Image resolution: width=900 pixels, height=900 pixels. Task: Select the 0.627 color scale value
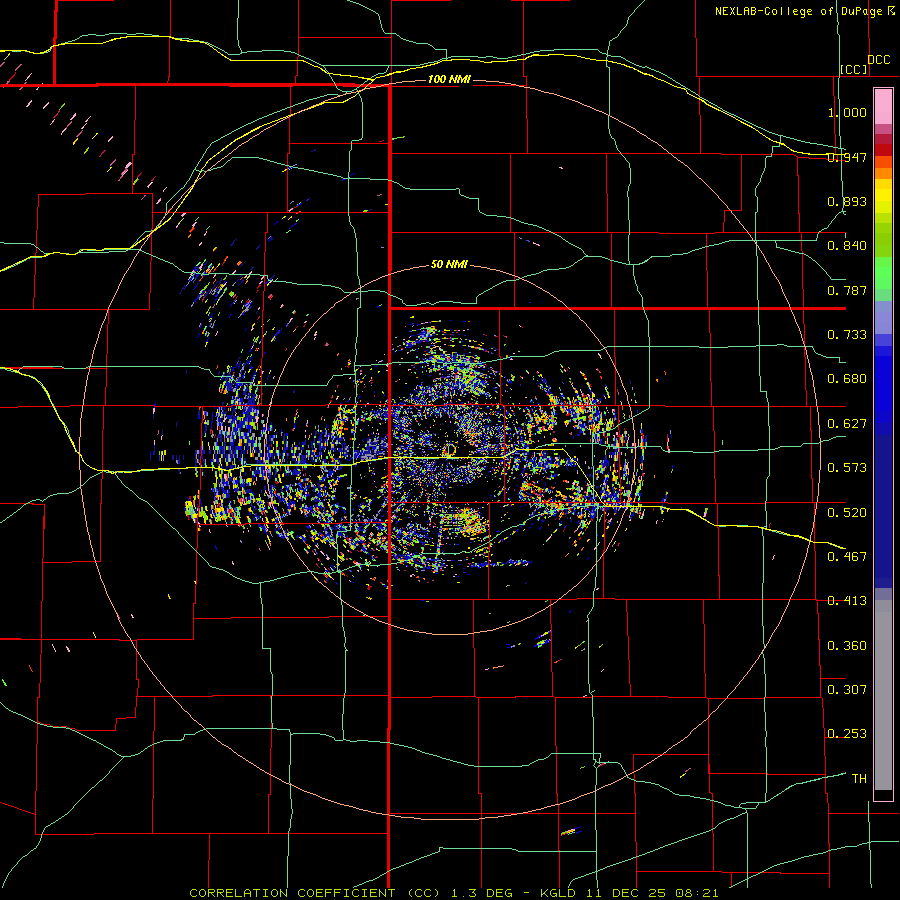(x=847, y=424)
